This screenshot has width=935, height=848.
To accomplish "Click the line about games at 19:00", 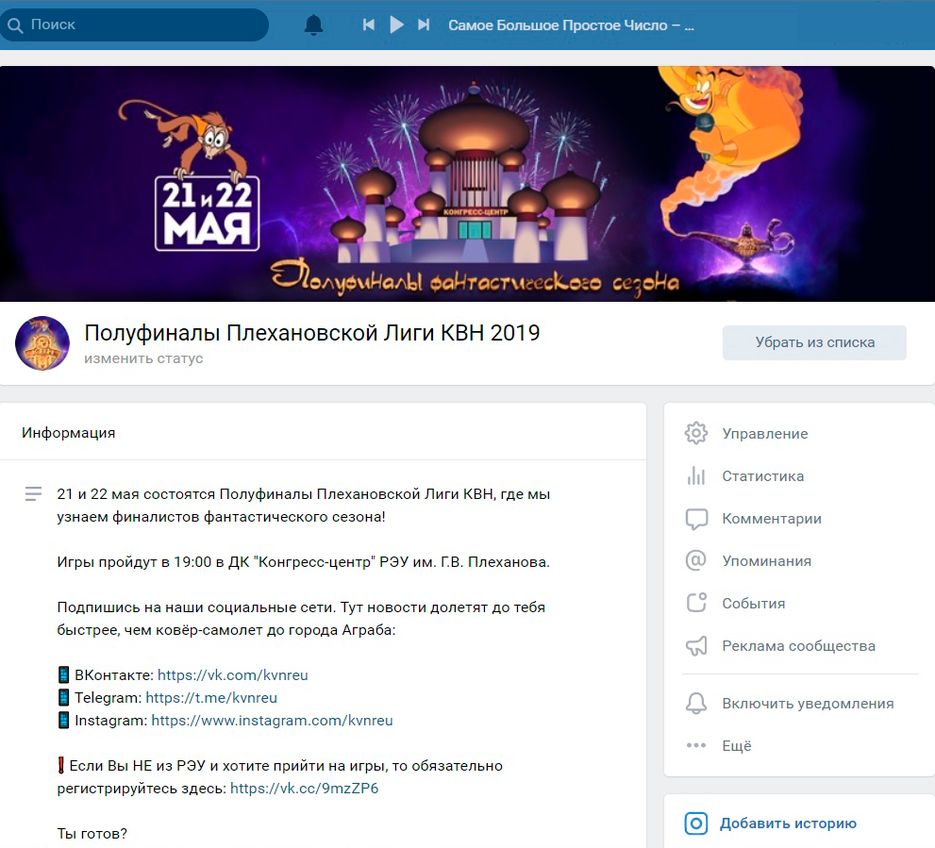I will pos(303,562).
